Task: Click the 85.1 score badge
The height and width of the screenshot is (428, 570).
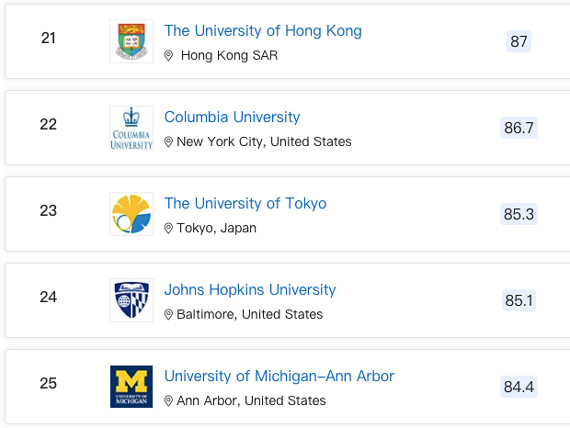Action: [519, 300]
